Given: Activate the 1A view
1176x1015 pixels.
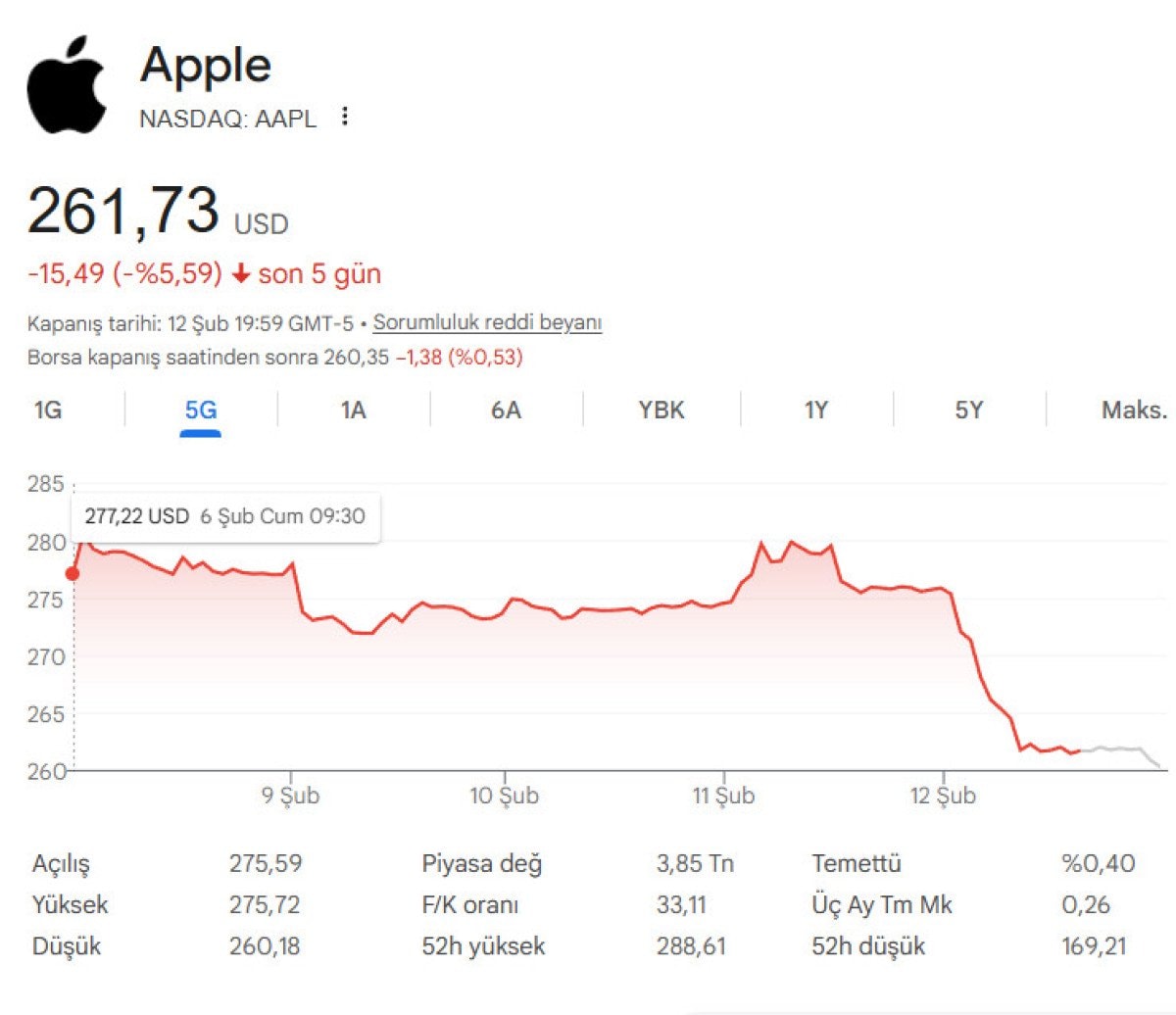Looking at the screenshot, I should [351, 411].
